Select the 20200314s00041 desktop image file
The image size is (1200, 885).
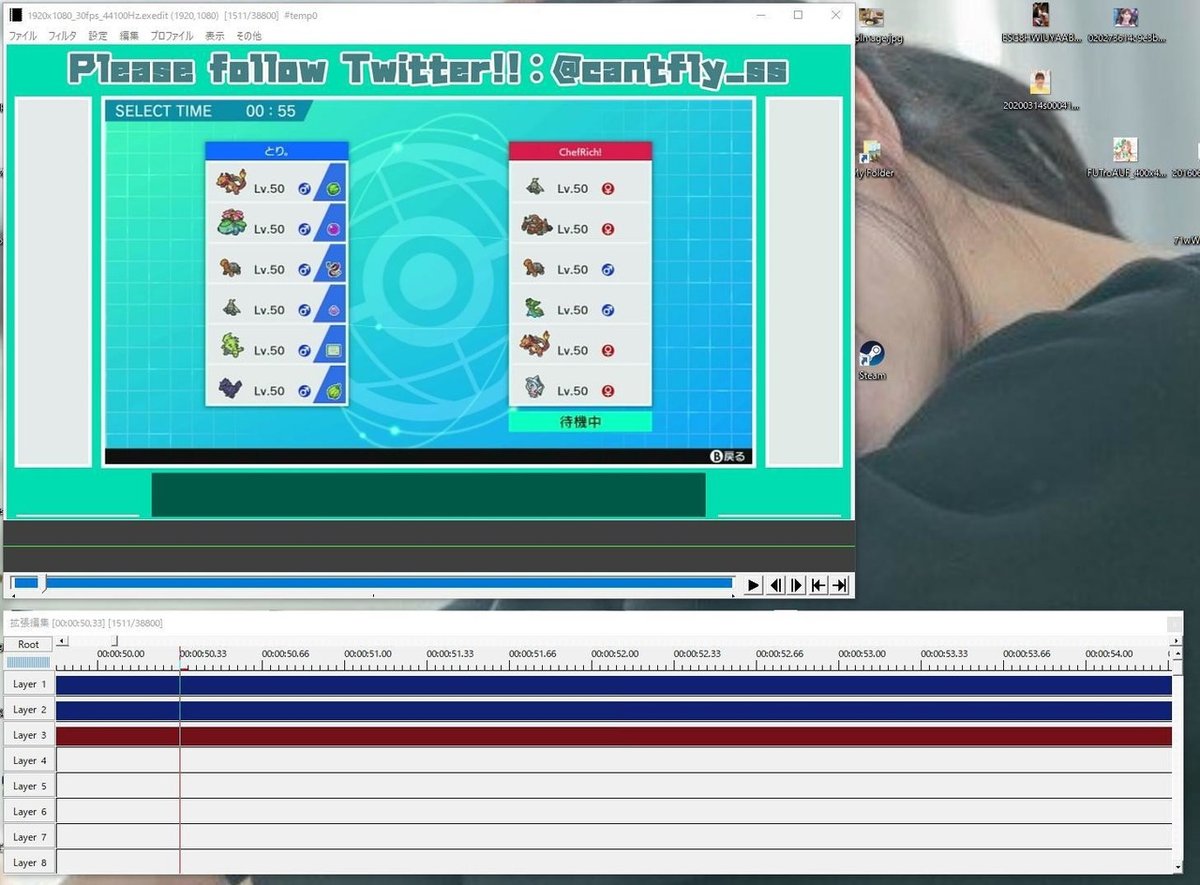1041,90
